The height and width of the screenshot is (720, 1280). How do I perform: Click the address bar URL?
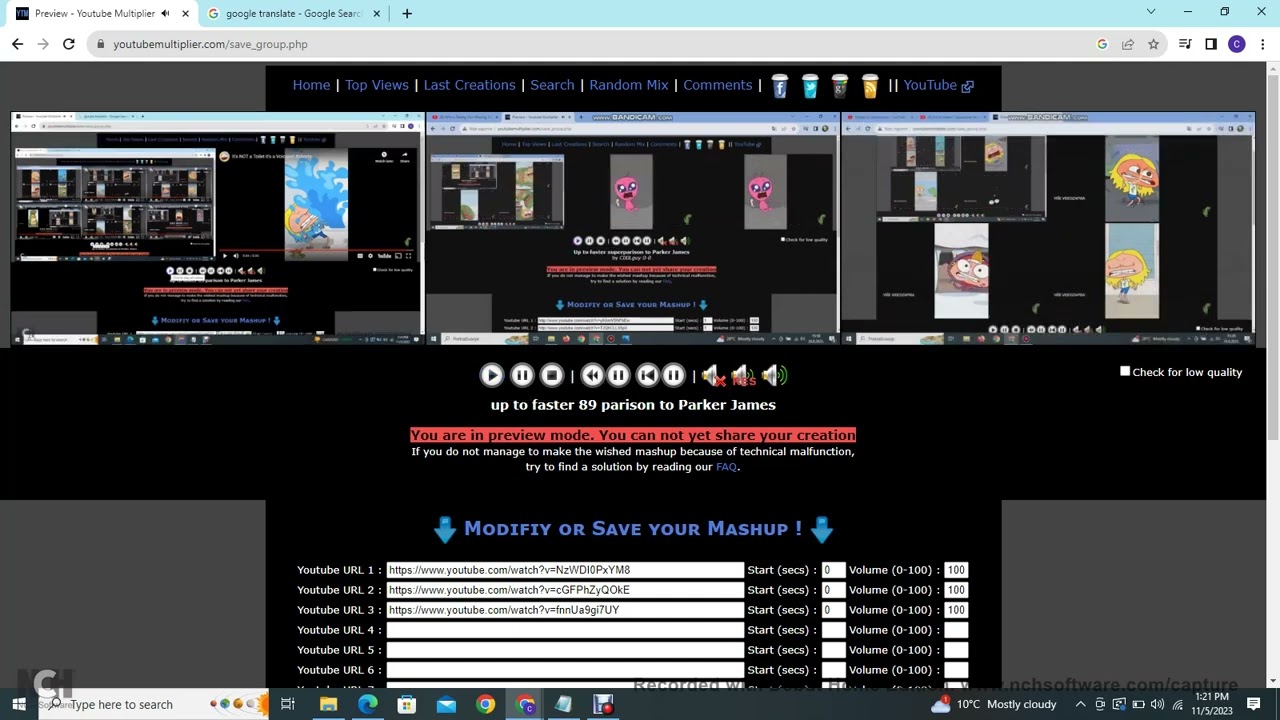210,44
